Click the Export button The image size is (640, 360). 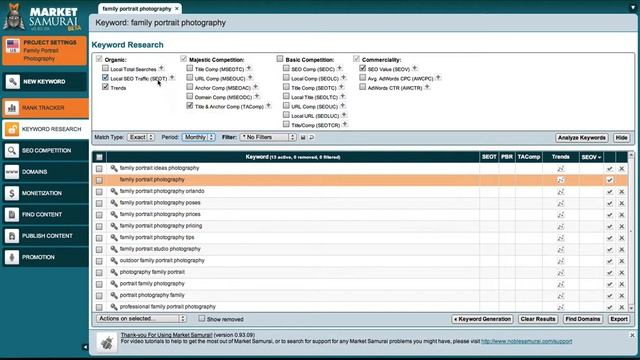coord(619,319)
